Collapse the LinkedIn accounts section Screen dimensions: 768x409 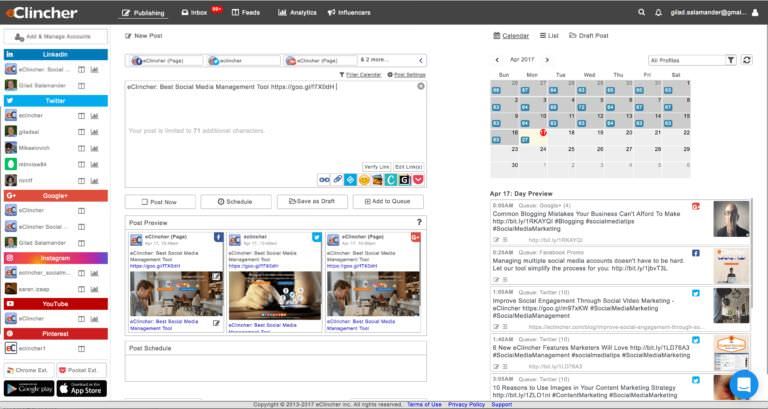pos(56,54)
